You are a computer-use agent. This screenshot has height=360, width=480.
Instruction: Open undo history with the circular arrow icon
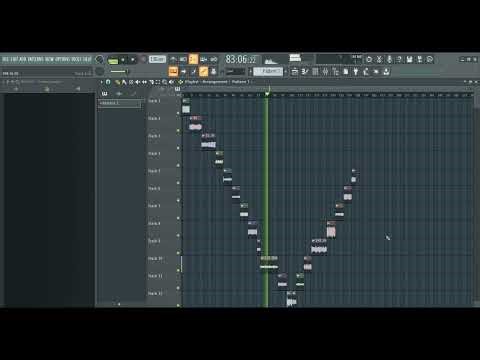pyautogui.click(x=369, y=60)
